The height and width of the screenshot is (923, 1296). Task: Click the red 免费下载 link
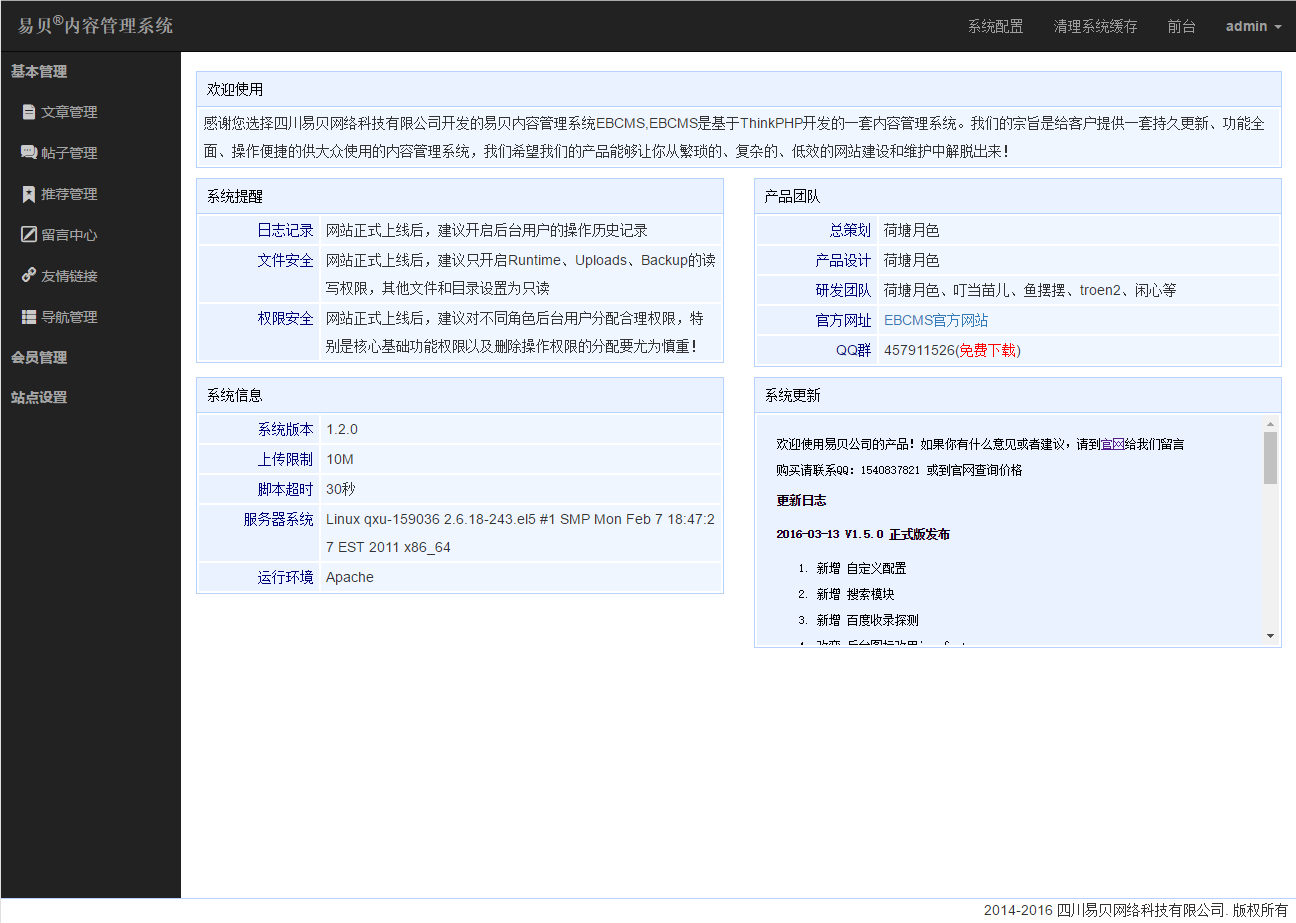pyautogui.click(x=988, y=350)
